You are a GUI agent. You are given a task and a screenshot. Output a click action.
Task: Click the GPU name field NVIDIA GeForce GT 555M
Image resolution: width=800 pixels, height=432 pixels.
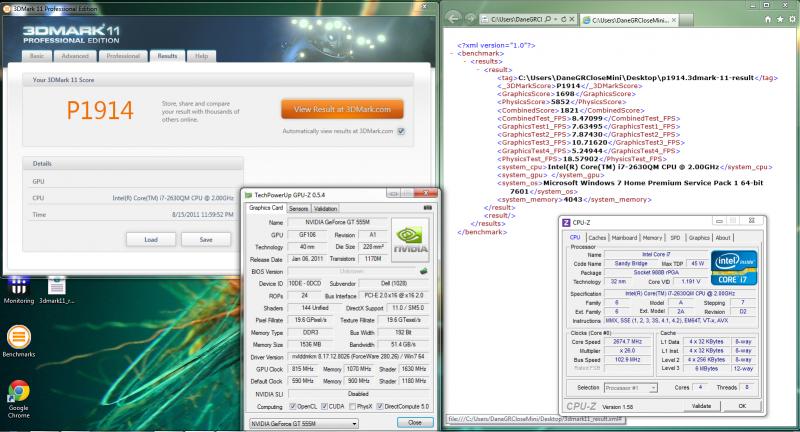(x=337, y=222)
